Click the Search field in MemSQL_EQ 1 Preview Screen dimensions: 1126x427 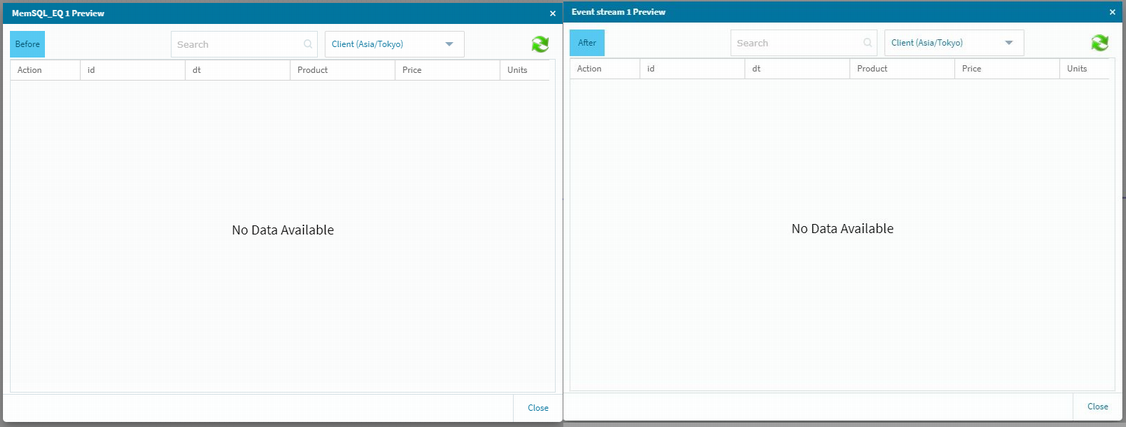point(244,44)
